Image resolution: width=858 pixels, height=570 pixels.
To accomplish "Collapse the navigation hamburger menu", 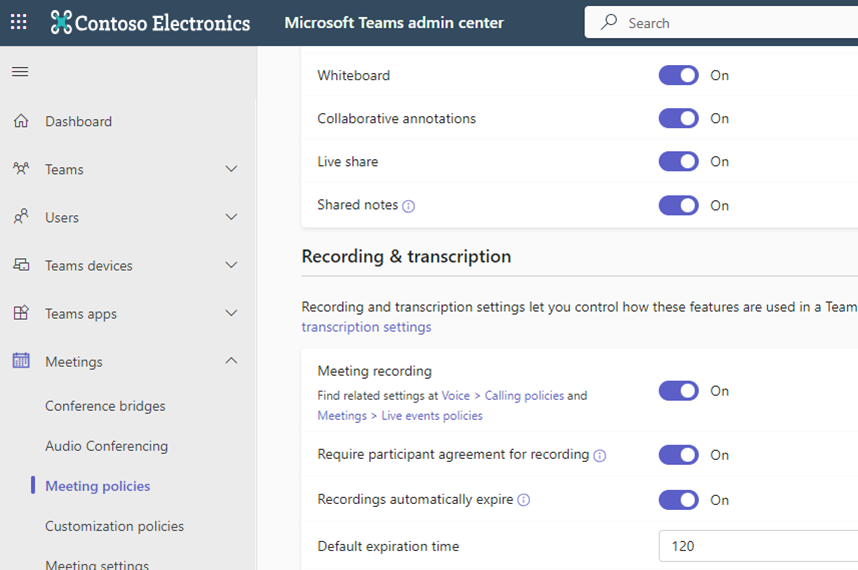I will [x=20, y=72].
